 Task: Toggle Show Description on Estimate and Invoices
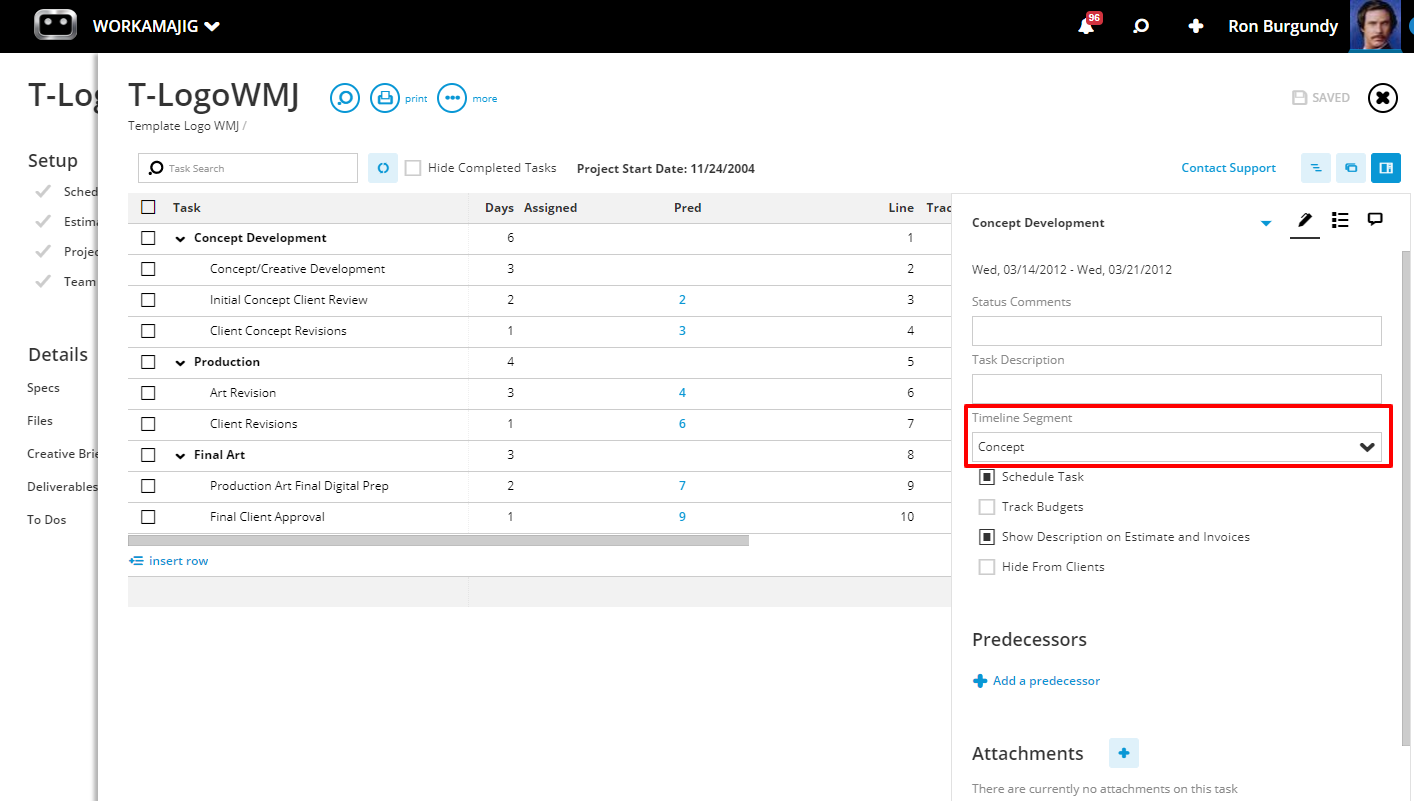987,537
